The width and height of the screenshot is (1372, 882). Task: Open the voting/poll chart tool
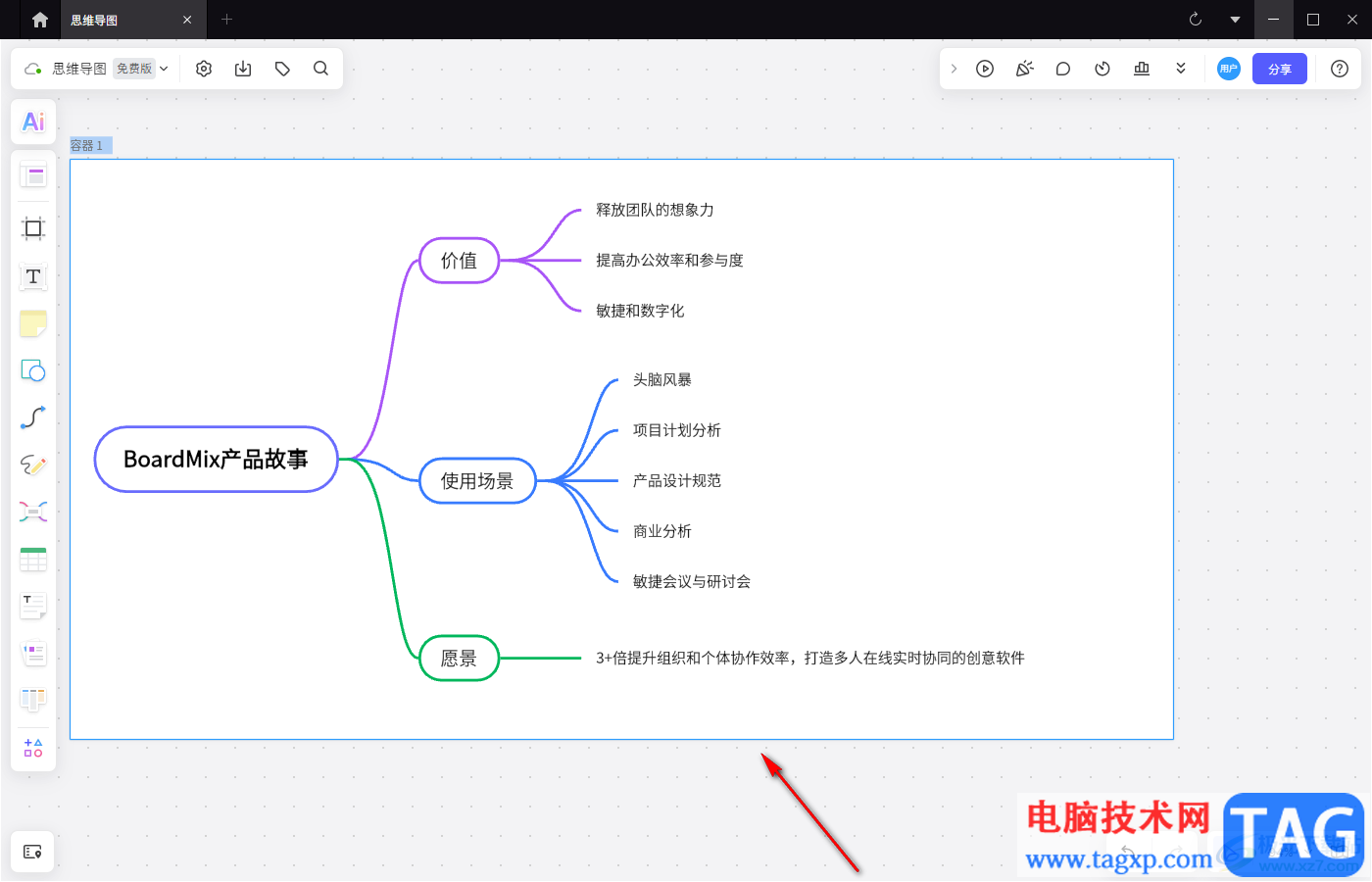click(x=1142, y=69)
